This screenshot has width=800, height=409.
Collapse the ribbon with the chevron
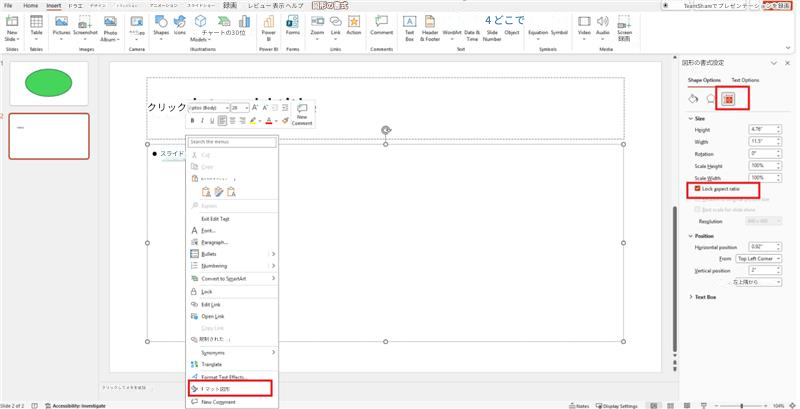(x=788, y=47)
